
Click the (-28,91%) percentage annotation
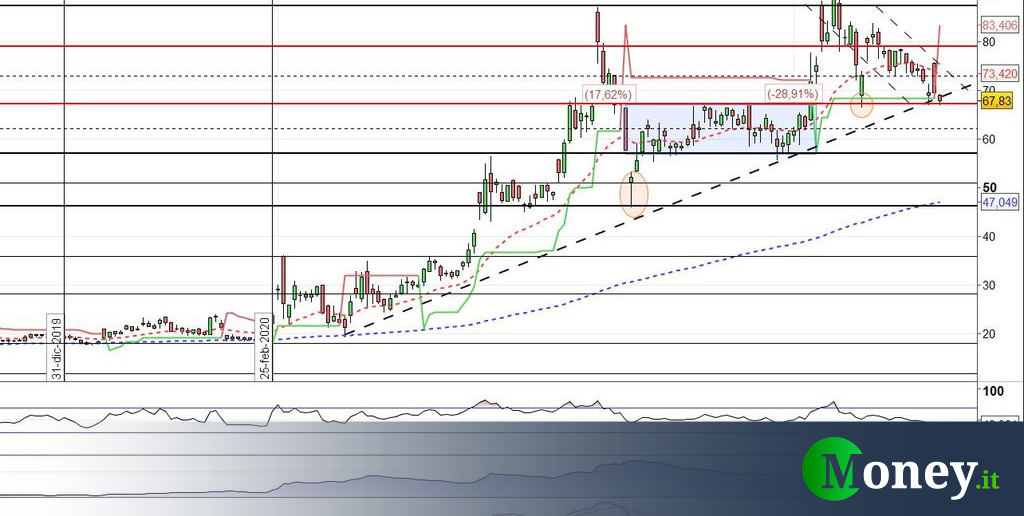pyautogui.click(x=793, y=94)
